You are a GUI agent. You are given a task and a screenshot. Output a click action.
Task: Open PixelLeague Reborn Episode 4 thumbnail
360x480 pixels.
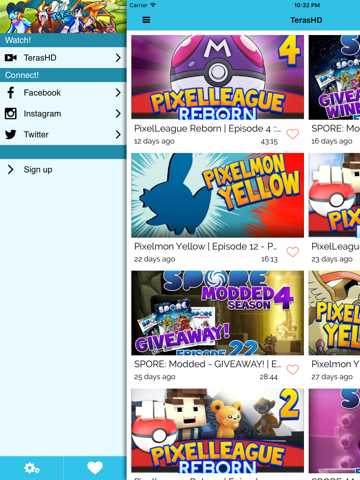[x=217, y=77]
